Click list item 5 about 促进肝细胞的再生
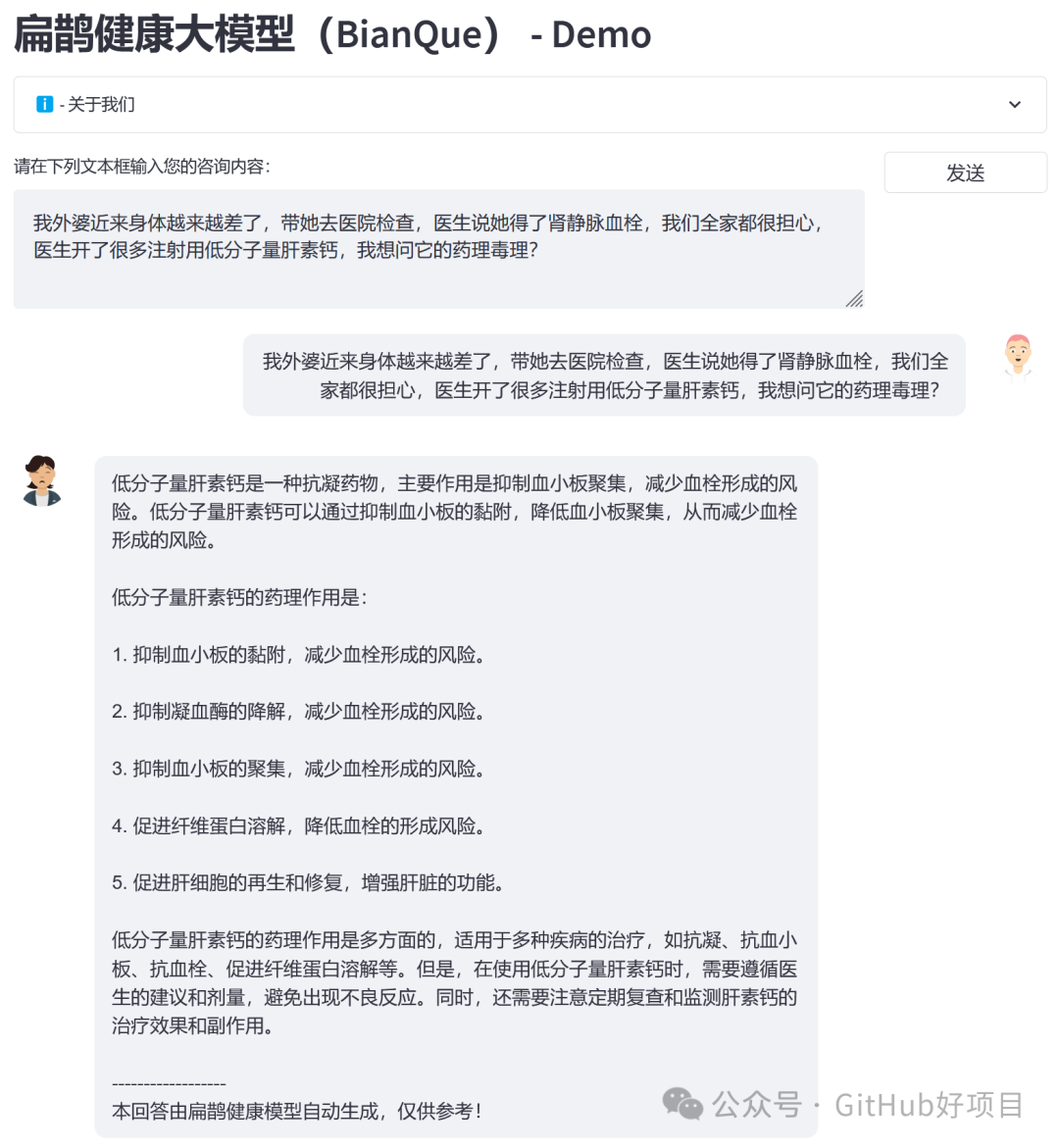1059x1148 pixels. (308, 883)
